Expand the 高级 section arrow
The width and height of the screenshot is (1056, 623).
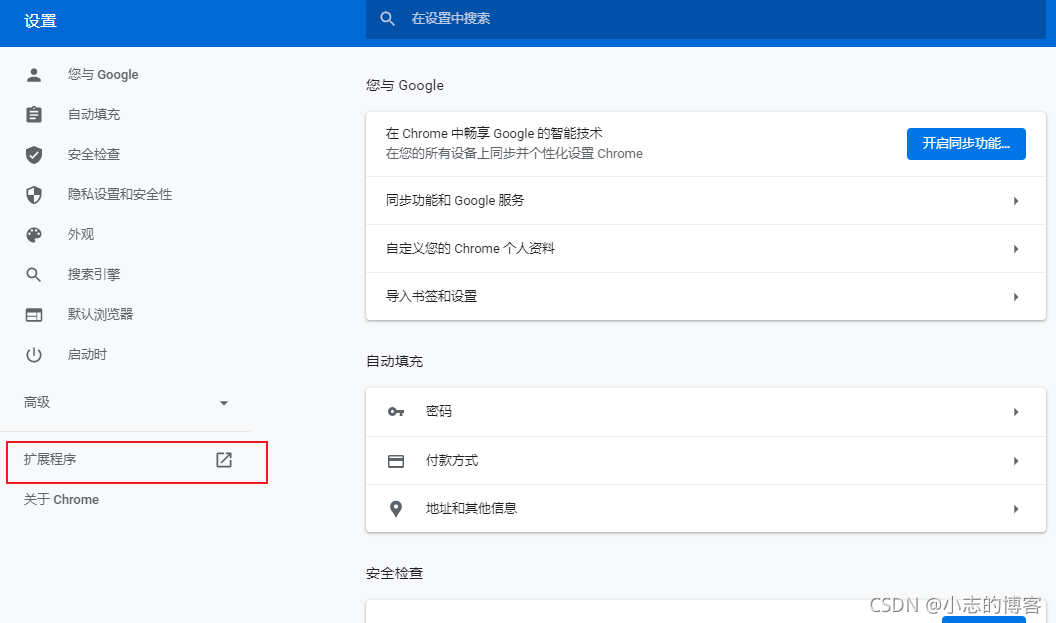click(x=224, y=403)
